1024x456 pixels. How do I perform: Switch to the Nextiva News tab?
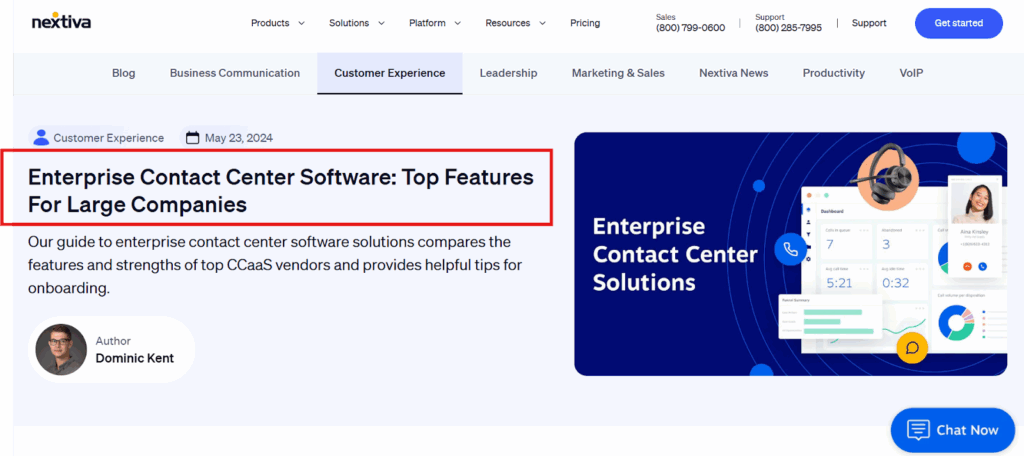click(733, 73)
